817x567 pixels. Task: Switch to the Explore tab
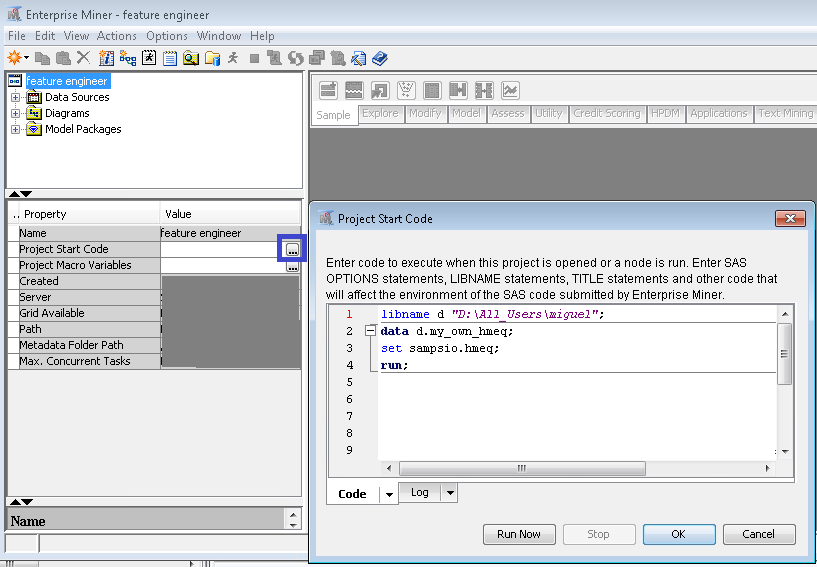(x=380, y=114)
